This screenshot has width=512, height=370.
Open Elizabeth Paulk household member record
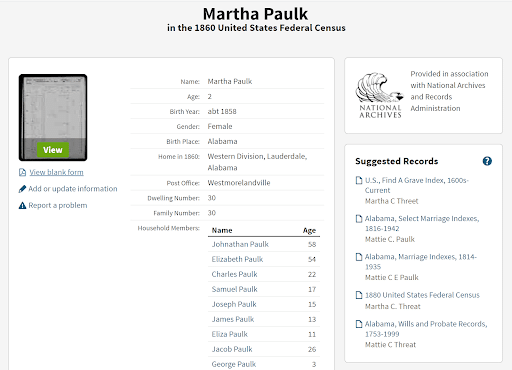[x=237, y=259]
